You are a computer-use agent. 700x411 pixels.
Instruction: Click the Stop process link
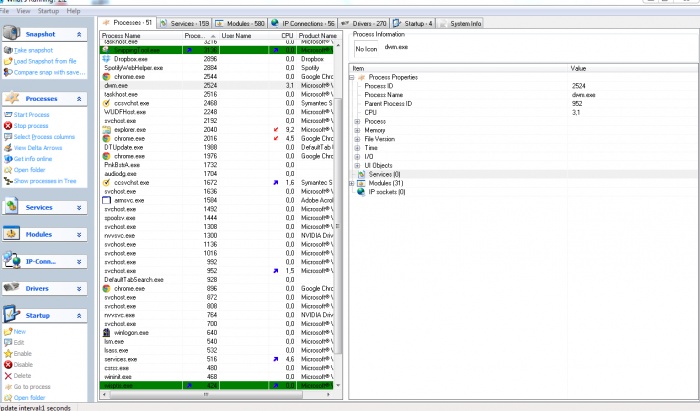[31, 126]
